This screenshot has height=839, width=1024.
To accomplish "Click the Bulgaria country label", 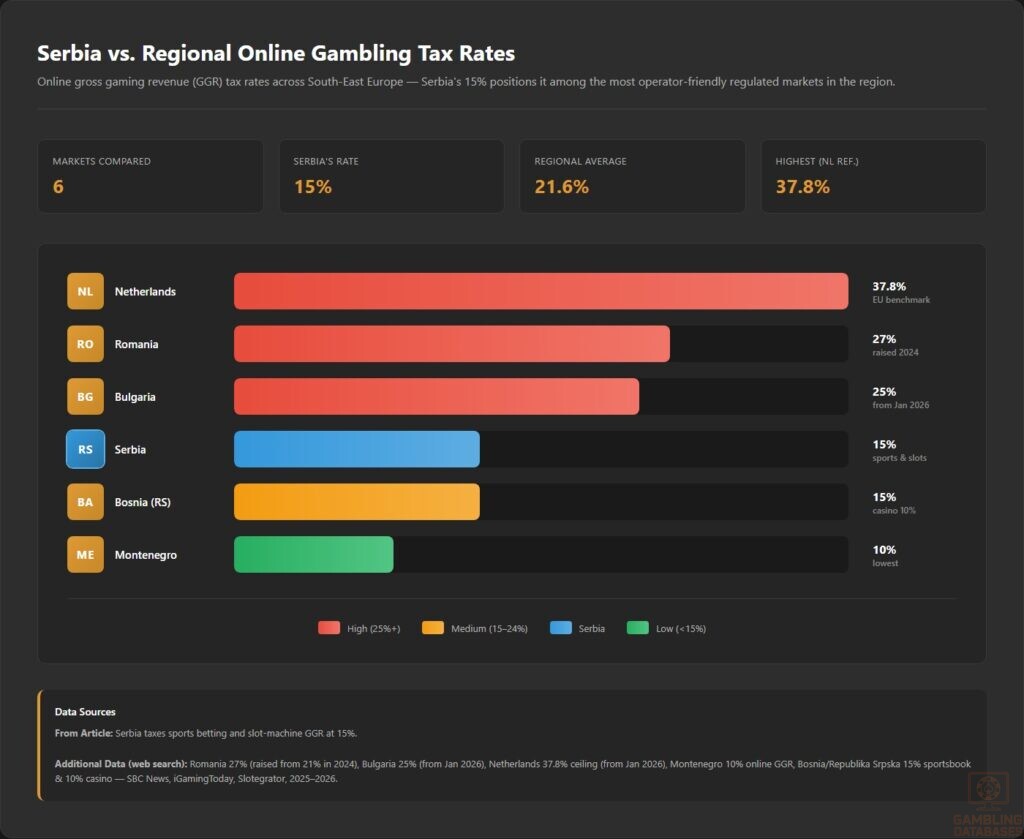I will coord(135,397).
